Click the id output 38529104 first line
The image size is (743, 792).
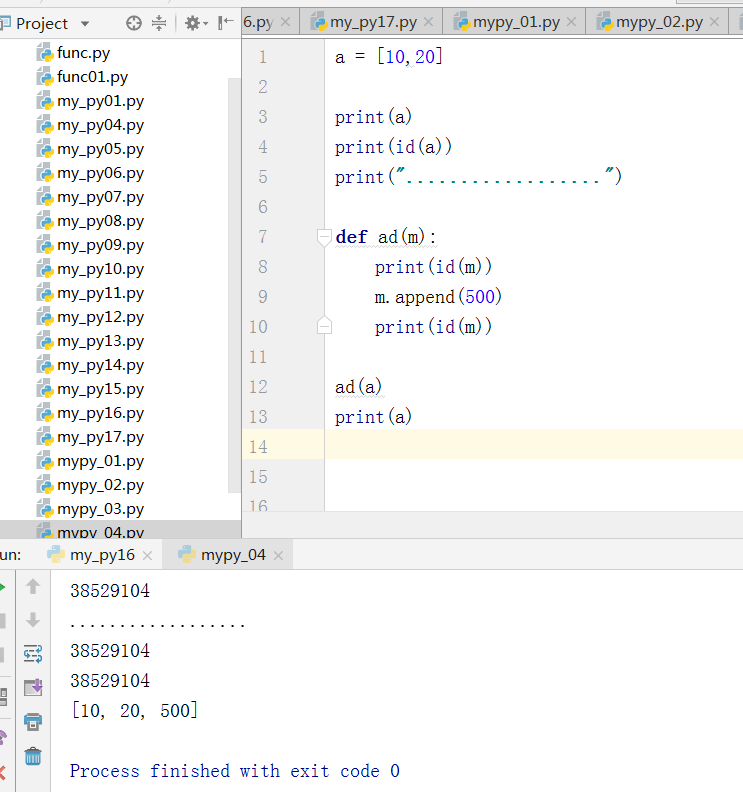click(x=110, y=590)
